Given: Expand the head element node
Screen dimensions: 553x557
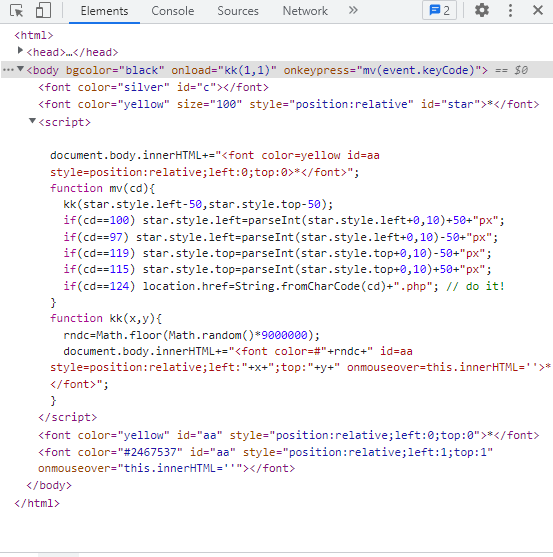Looking at the screenshot, I should point(20,50).
